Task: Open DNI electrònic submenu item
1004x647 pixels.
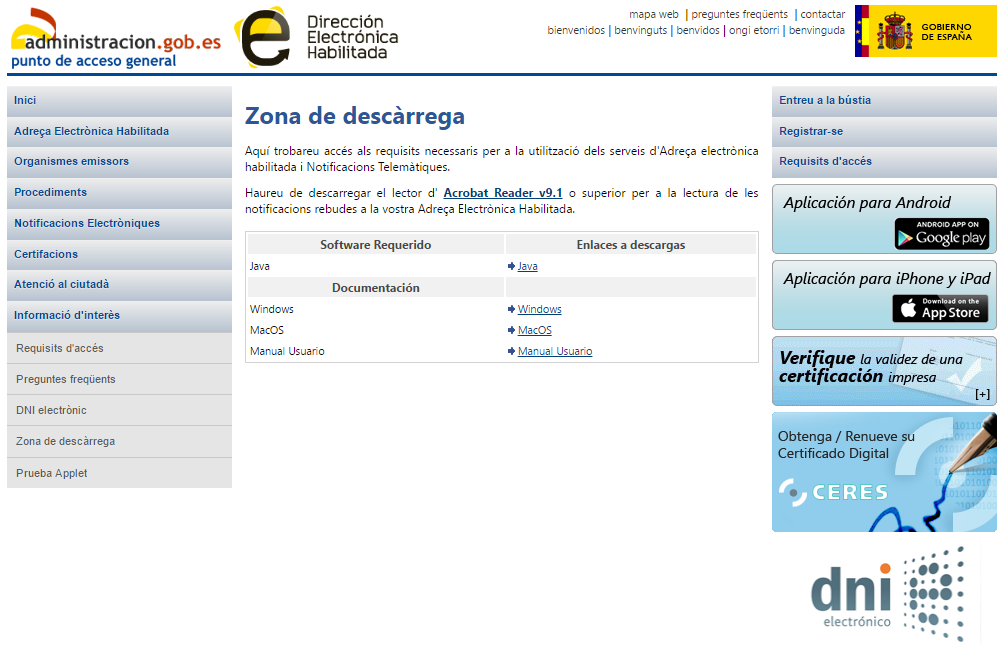Action: point(119,410)
